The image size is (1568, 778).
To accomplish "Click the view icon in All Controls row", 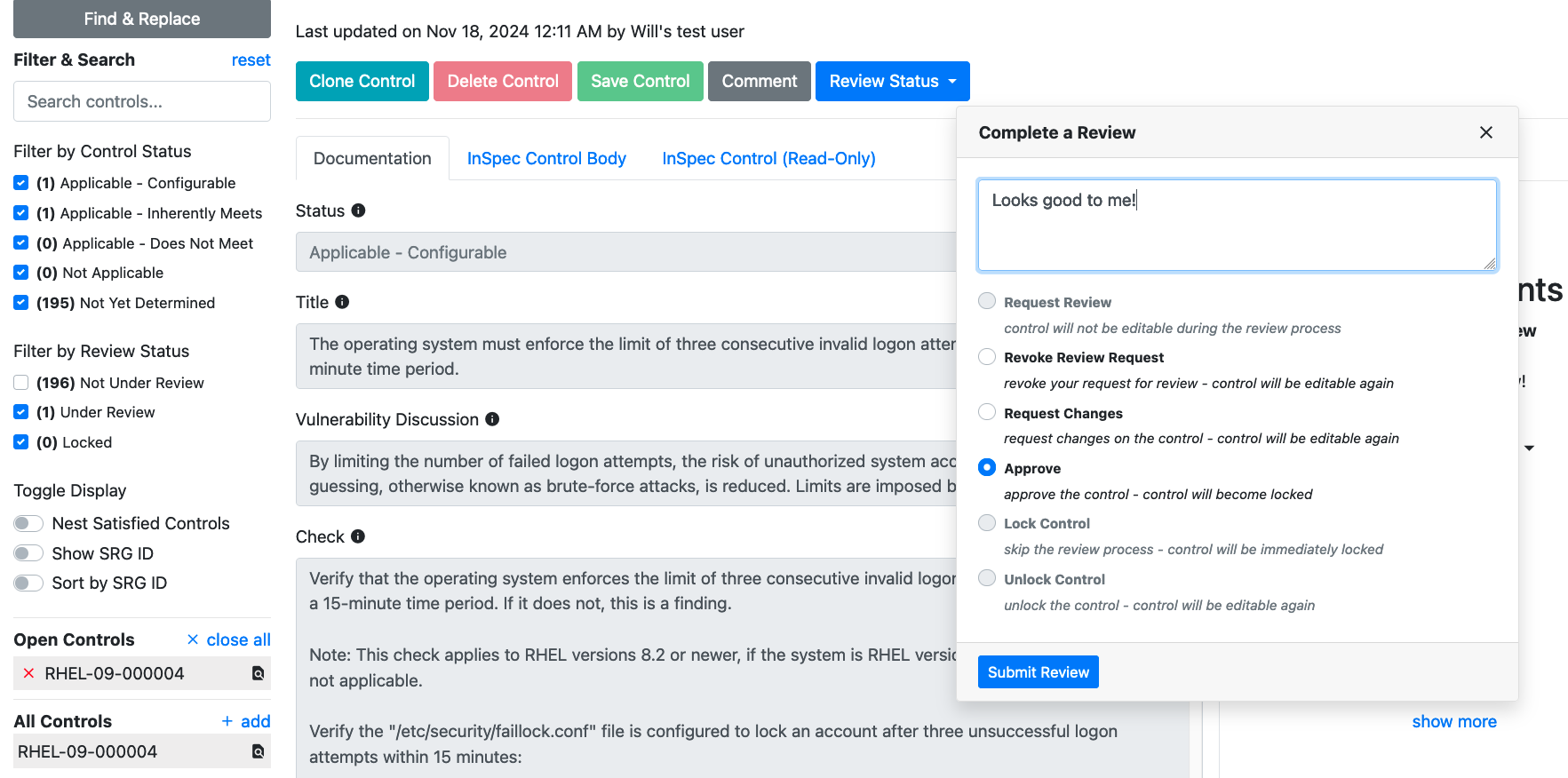I will tap(258, 751).
